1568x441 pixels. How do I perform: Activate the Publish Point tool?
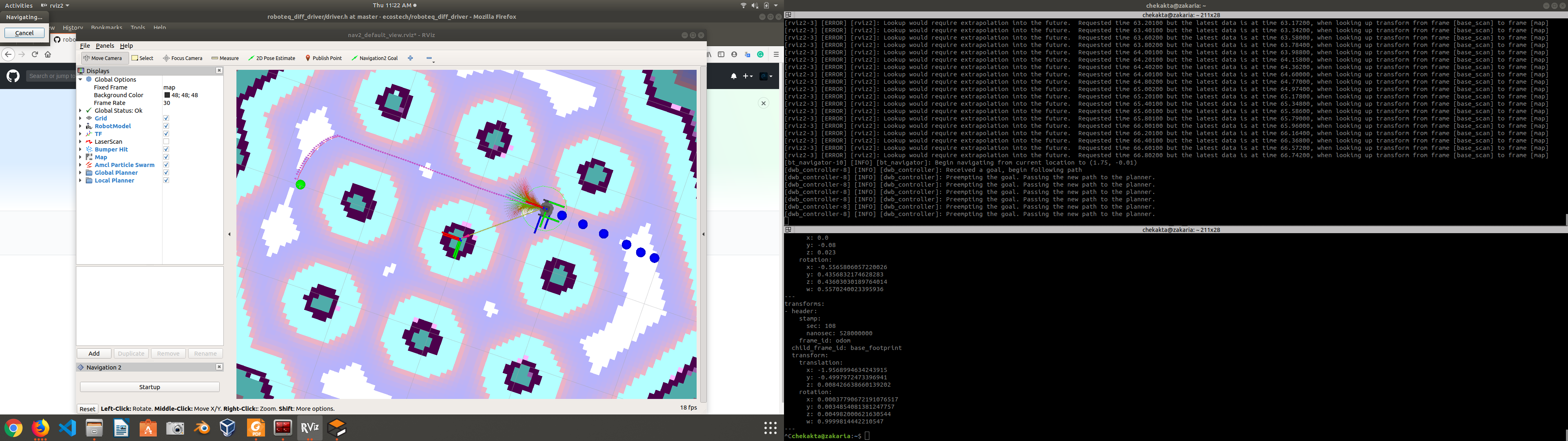tap(323, 58)
